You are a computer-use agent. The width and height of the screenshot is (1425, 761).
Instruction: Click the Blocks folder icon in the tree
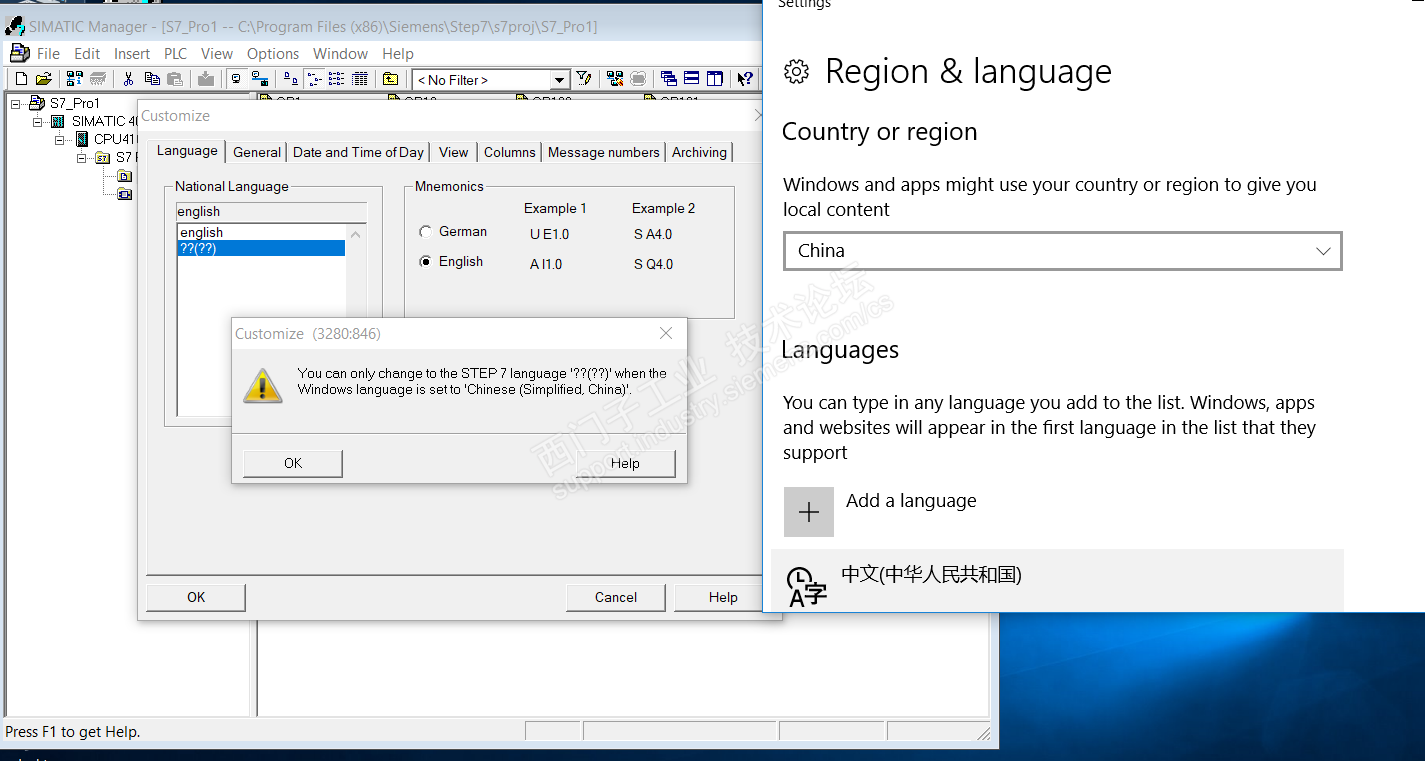point(124,194)
